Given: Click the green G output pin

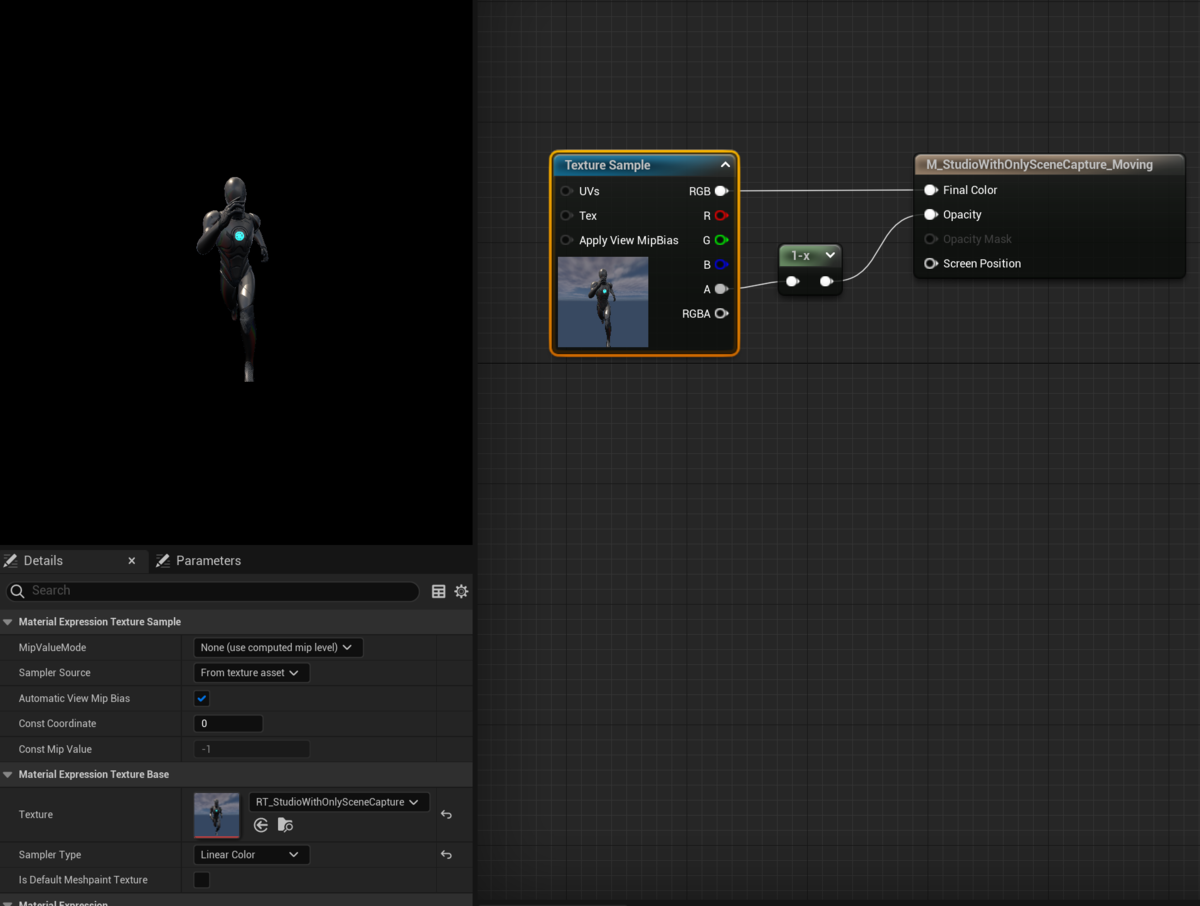Looking at the screenshot, I should click(x=721, y=240).
